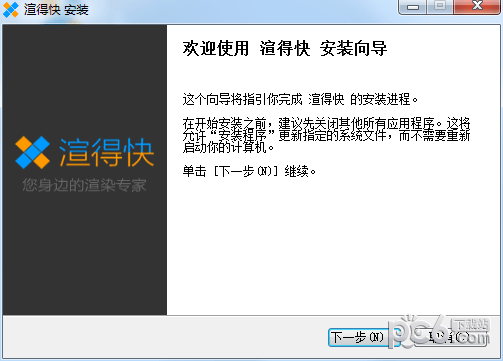The height and width of the screenshot is (361, 503).
Task: Click the empty title bar area beside the title
Action: (243, 10)
